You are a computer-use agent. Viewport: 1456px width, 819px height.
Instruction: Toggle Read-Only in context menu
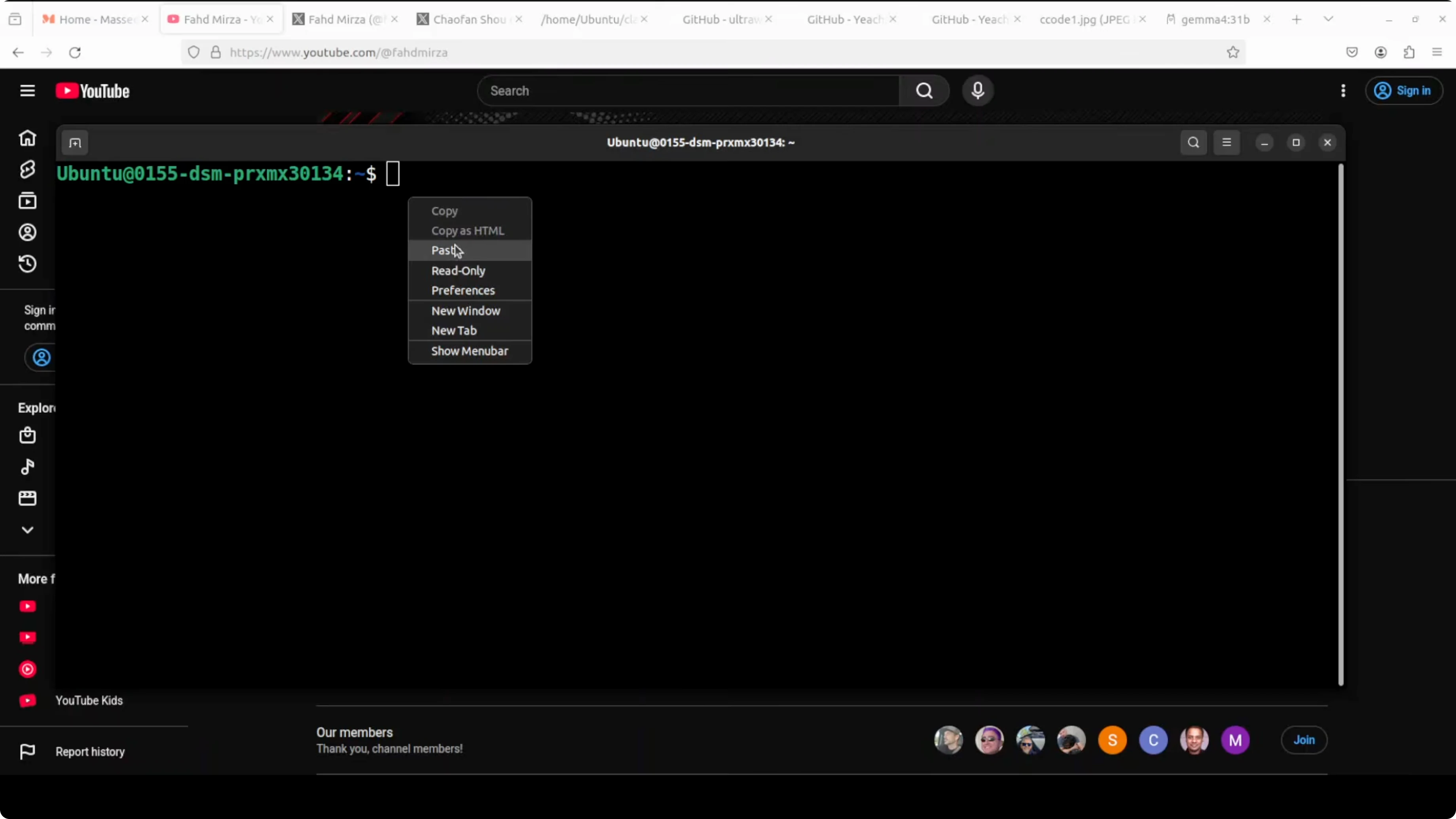point(458,271)
